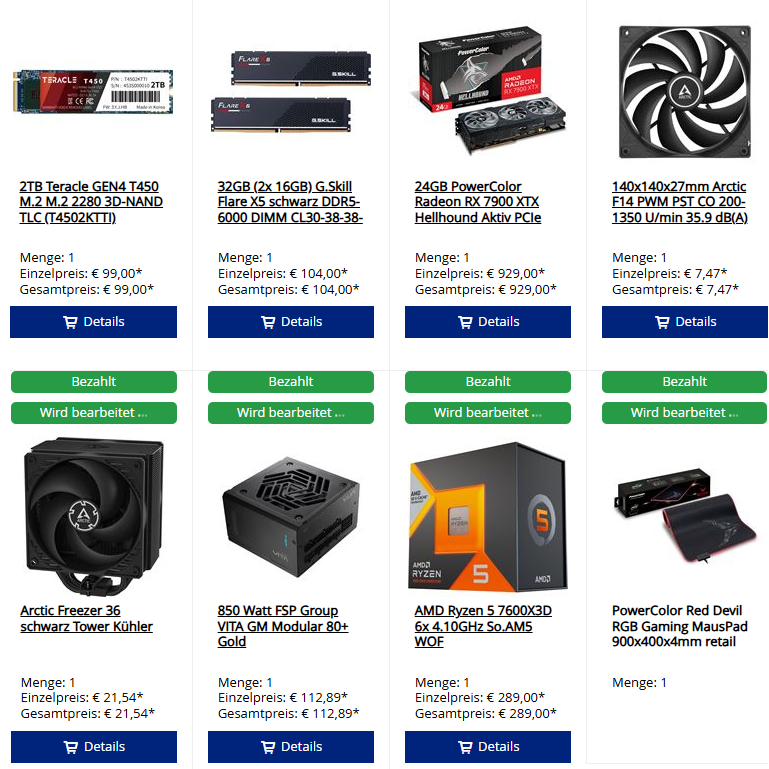This screenshot has height=769, width=769.
Task: Click cart icon on Radeon RX 7900 XTX Details
Action: [x=465, y=322]
